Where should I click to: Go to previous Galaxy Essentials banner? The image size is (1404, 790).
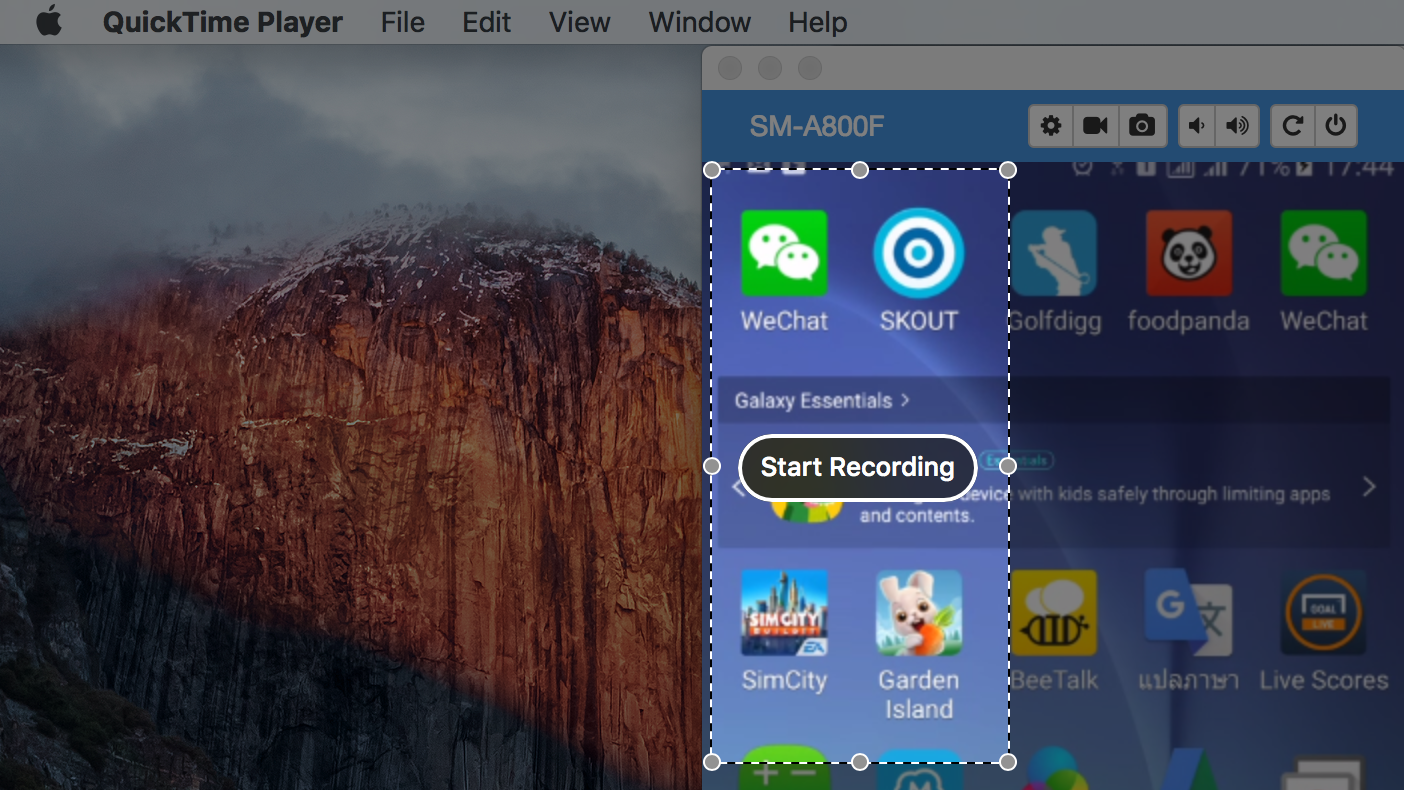(x=738, y=488)
